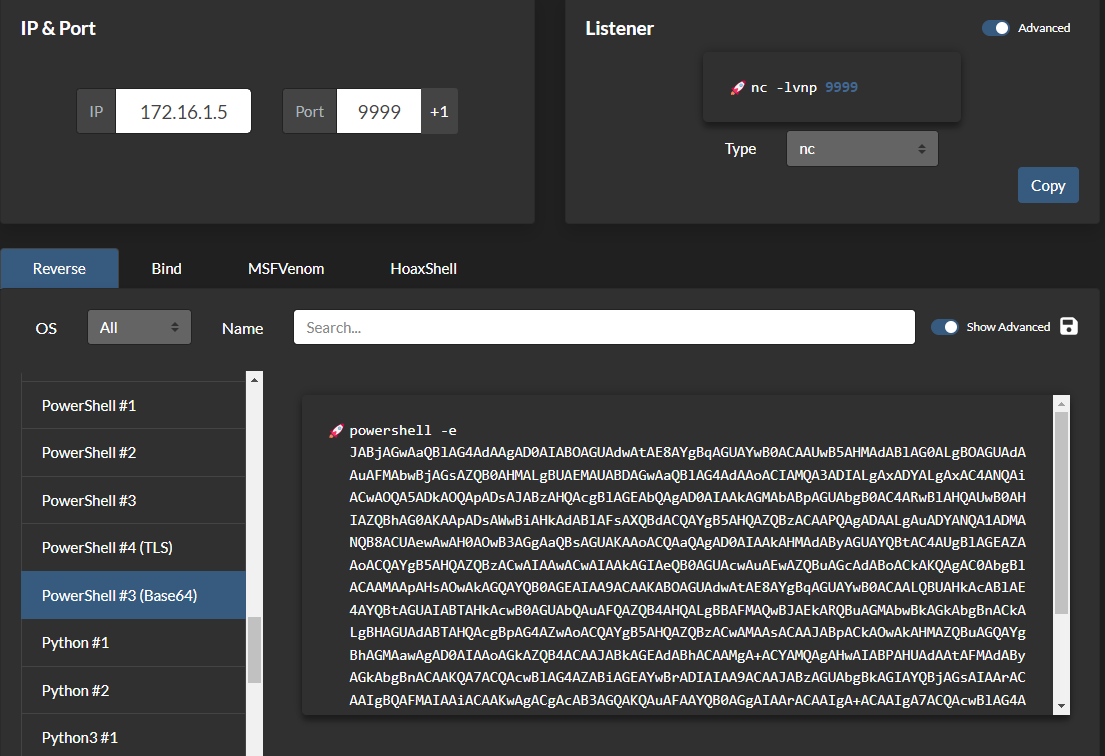This screenshot has height=756, width=1105.
Task: Toggle the Listener Advanced switch
Action: 996,28
